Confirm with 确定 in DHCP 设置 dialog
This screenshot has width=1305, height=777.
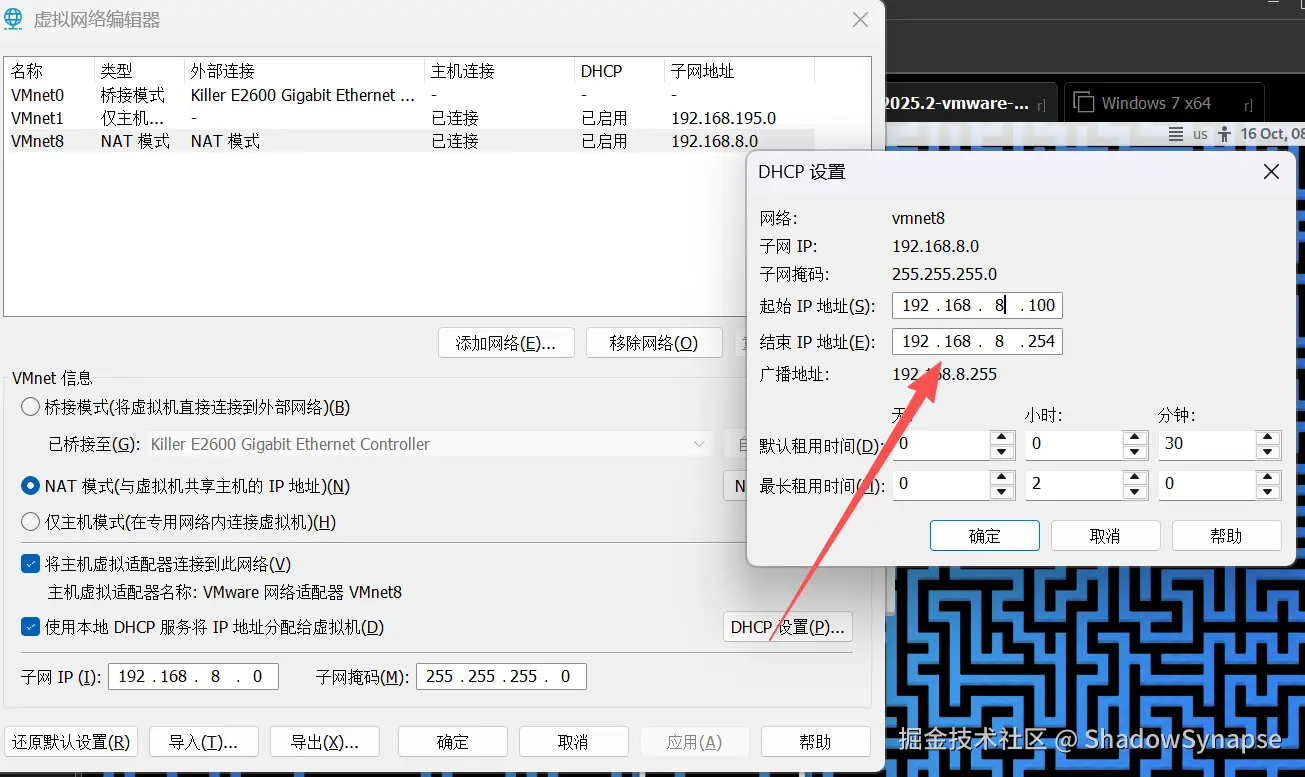985,536
